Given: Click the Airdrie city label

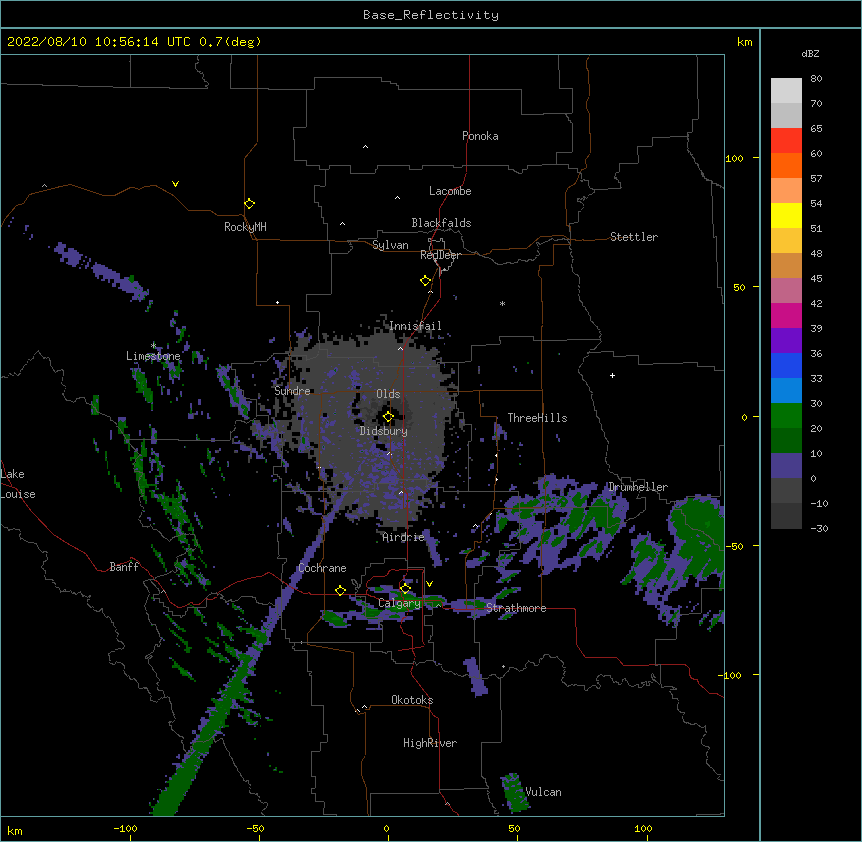Looking at the screenshot, I should tap(403, 537).
